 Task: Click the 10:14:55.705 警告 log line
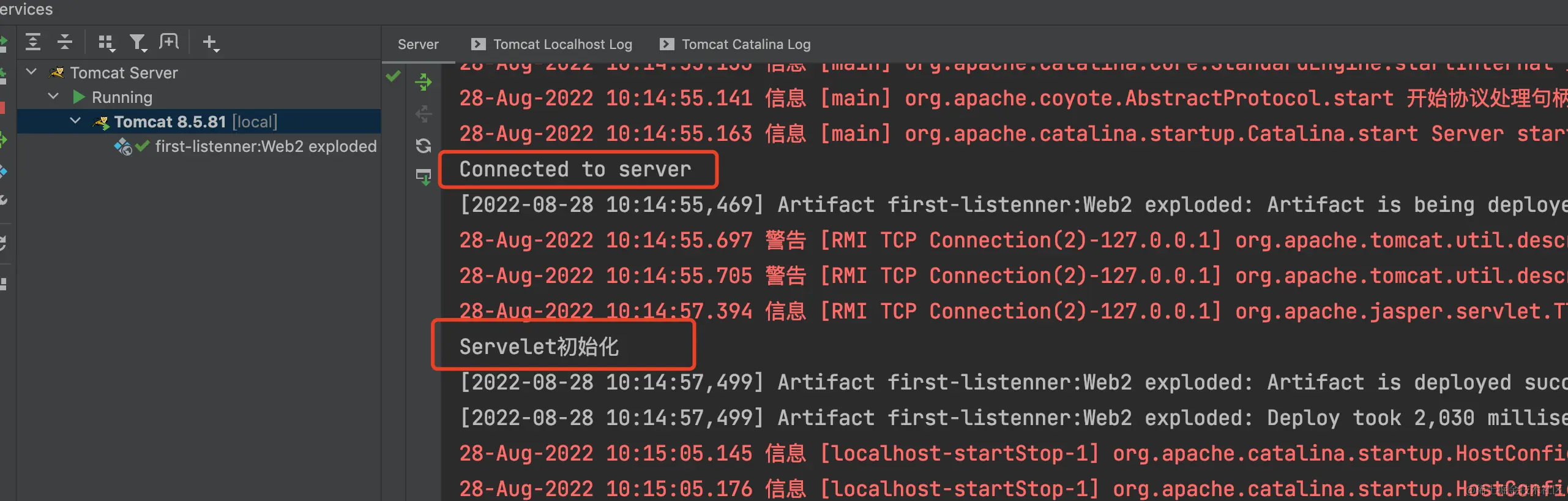coord(1014,276)
